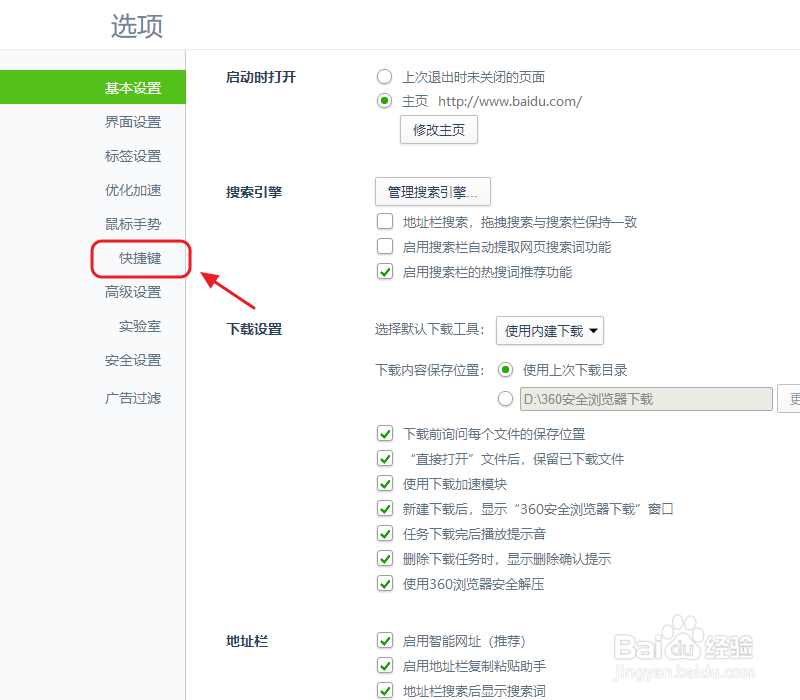800x700 pixels.
Task: Enable 地址栏搜索 consistency checkbox
Action: pos(385,221)
